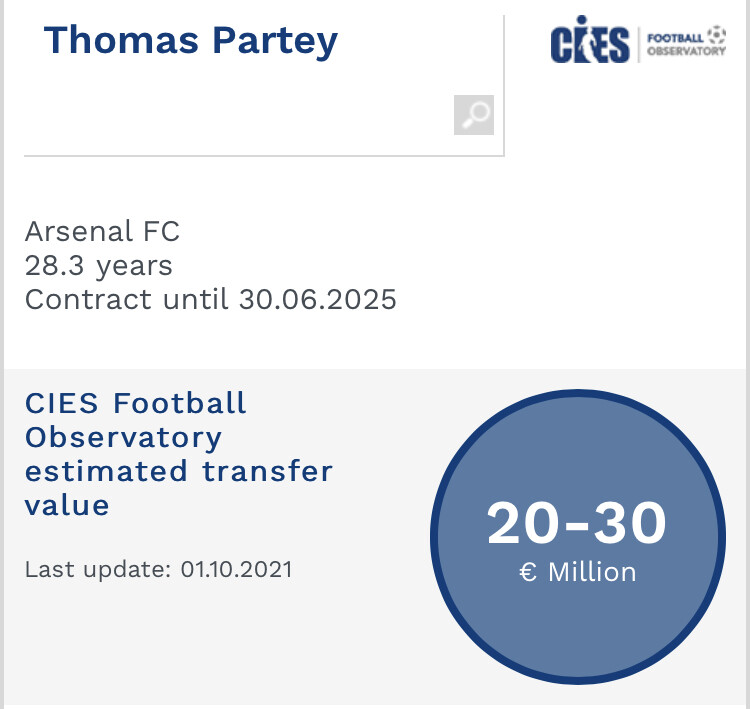
Task: Click the vertical divider in the logo
Action: tap(639, 44)
